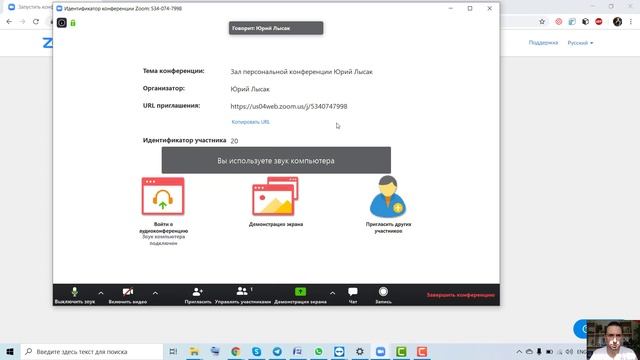Open File Explorer from taskbar
Screen dimensions: 640x360
pyautogui.click(x=194, y=351)
